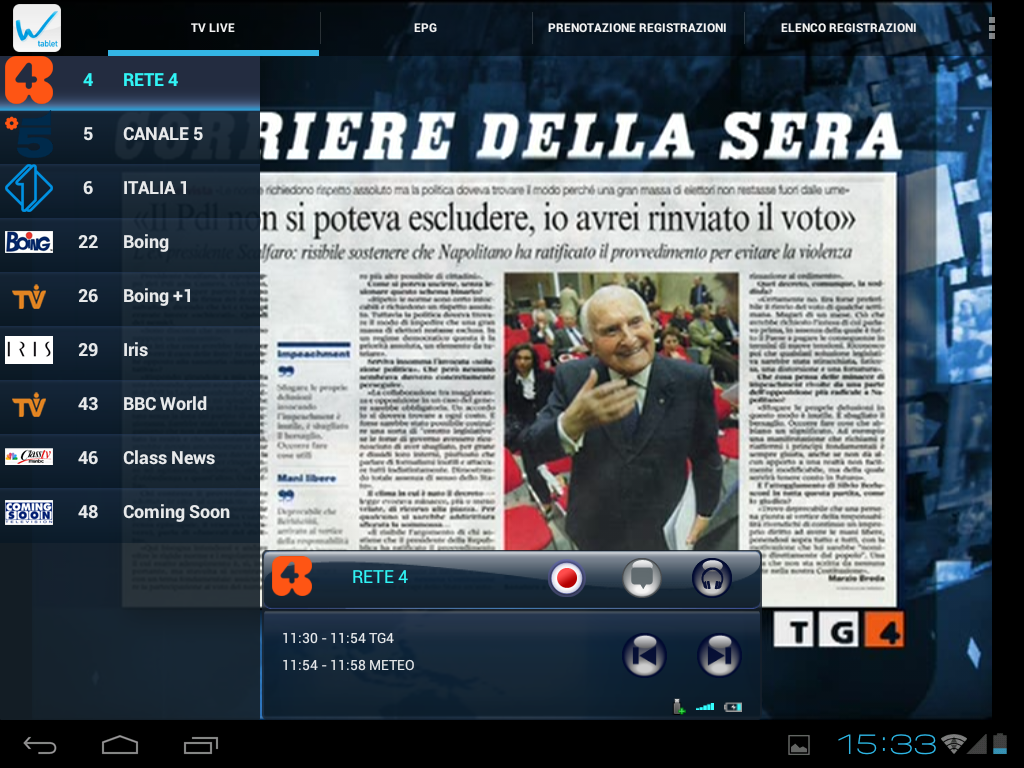Image resolution: width=1024 pixels, height=768 pixels.
Task: Click the USB tuner status icon
Action: click(679, 707)
